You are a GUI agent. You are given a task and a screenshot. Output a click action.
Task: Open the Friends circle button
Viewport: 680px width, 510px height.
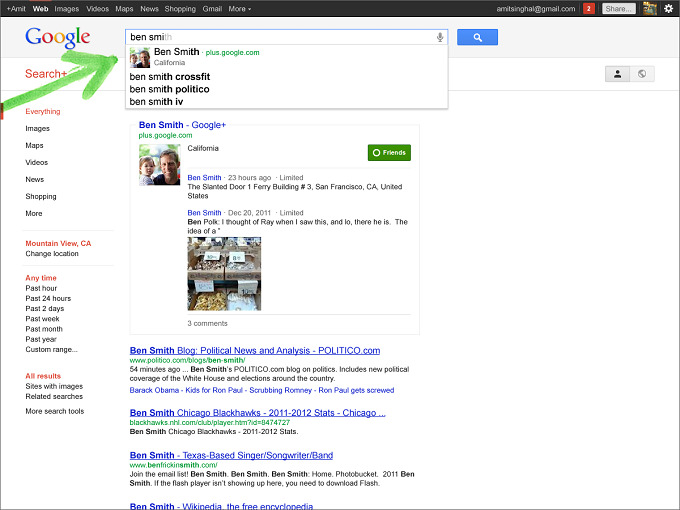[389, 153]
